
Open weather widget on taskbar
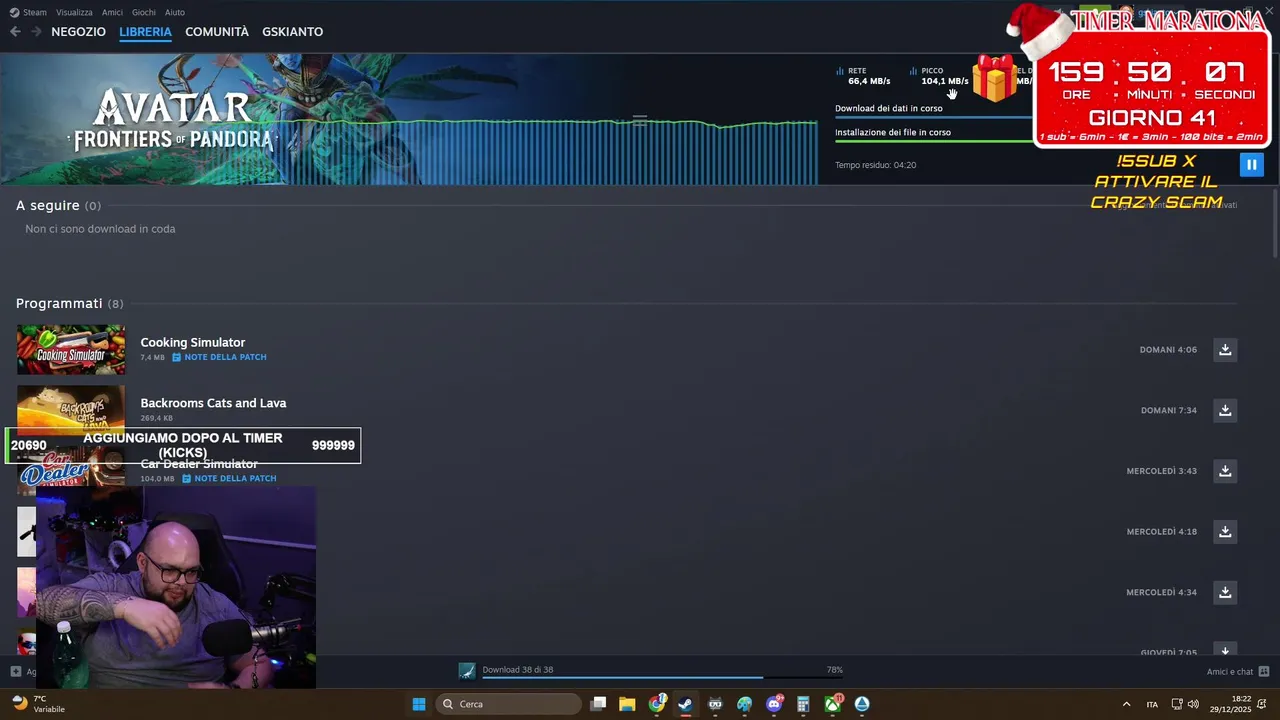38,704
